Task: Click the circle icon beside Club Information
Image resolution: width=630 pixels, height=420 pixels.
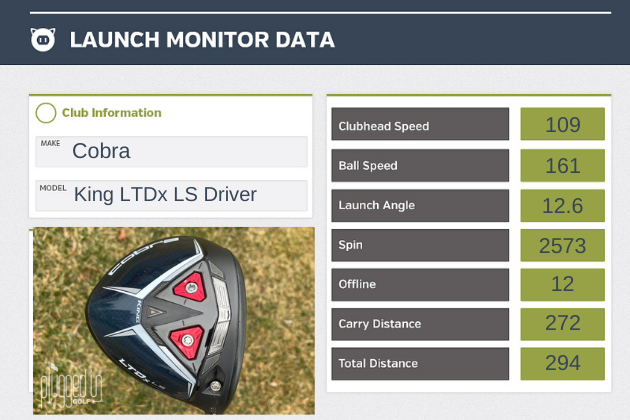Action: (45, 113)
